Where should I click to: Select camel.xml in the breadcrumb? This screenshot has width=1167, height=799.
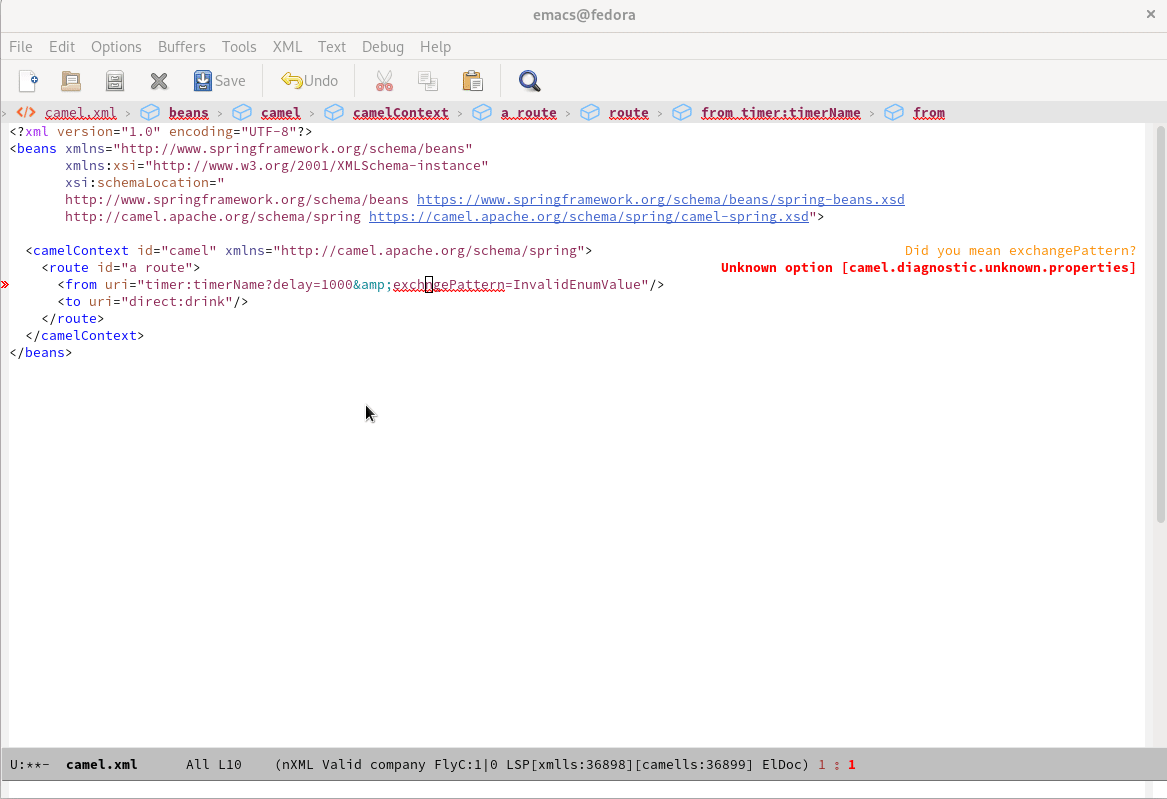(x=81, y=113)
